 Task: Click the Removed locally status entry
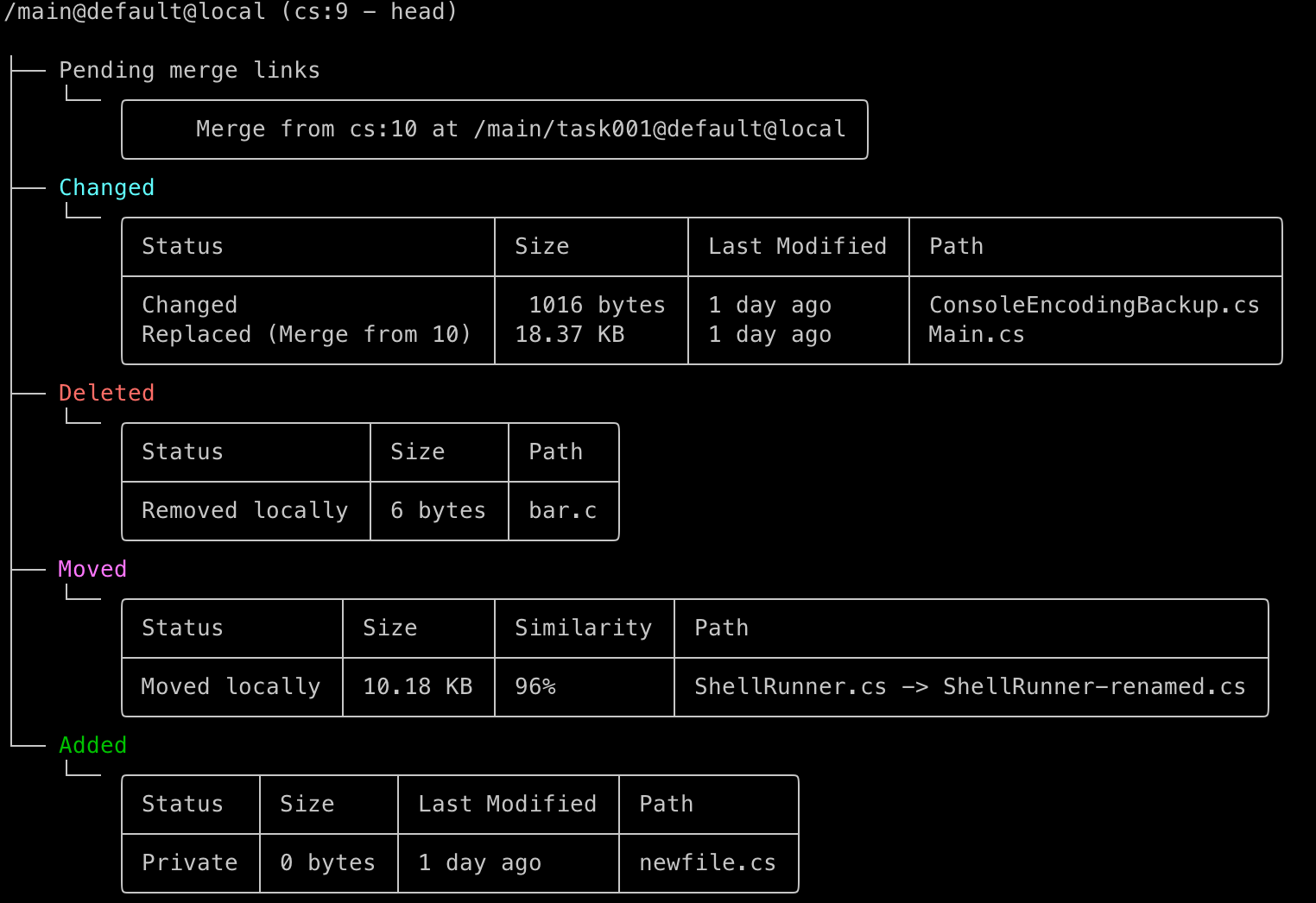[x=244, y=510]
